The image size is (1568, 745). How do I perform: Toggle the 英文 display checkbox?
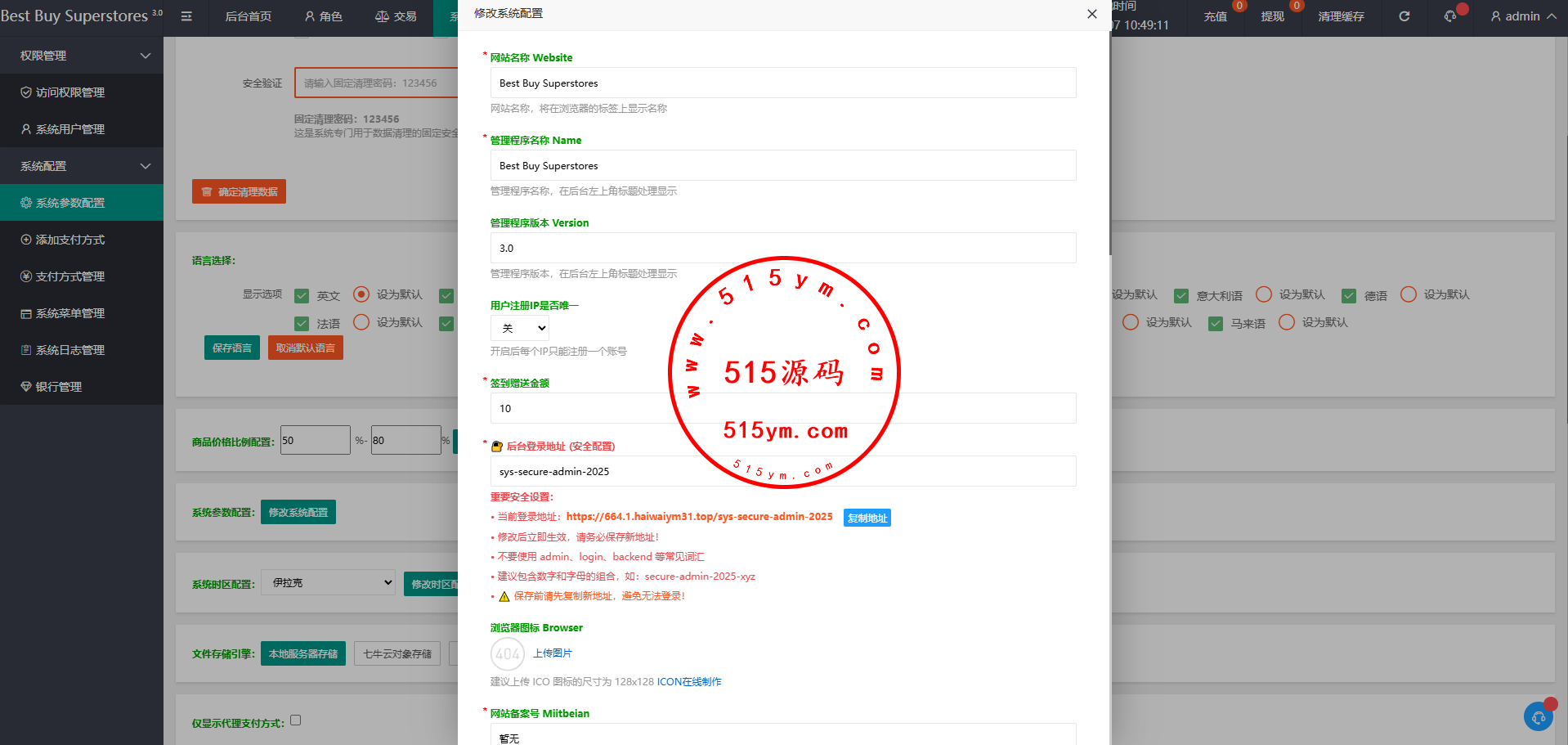pyautogui.click(x=302, y=295)
